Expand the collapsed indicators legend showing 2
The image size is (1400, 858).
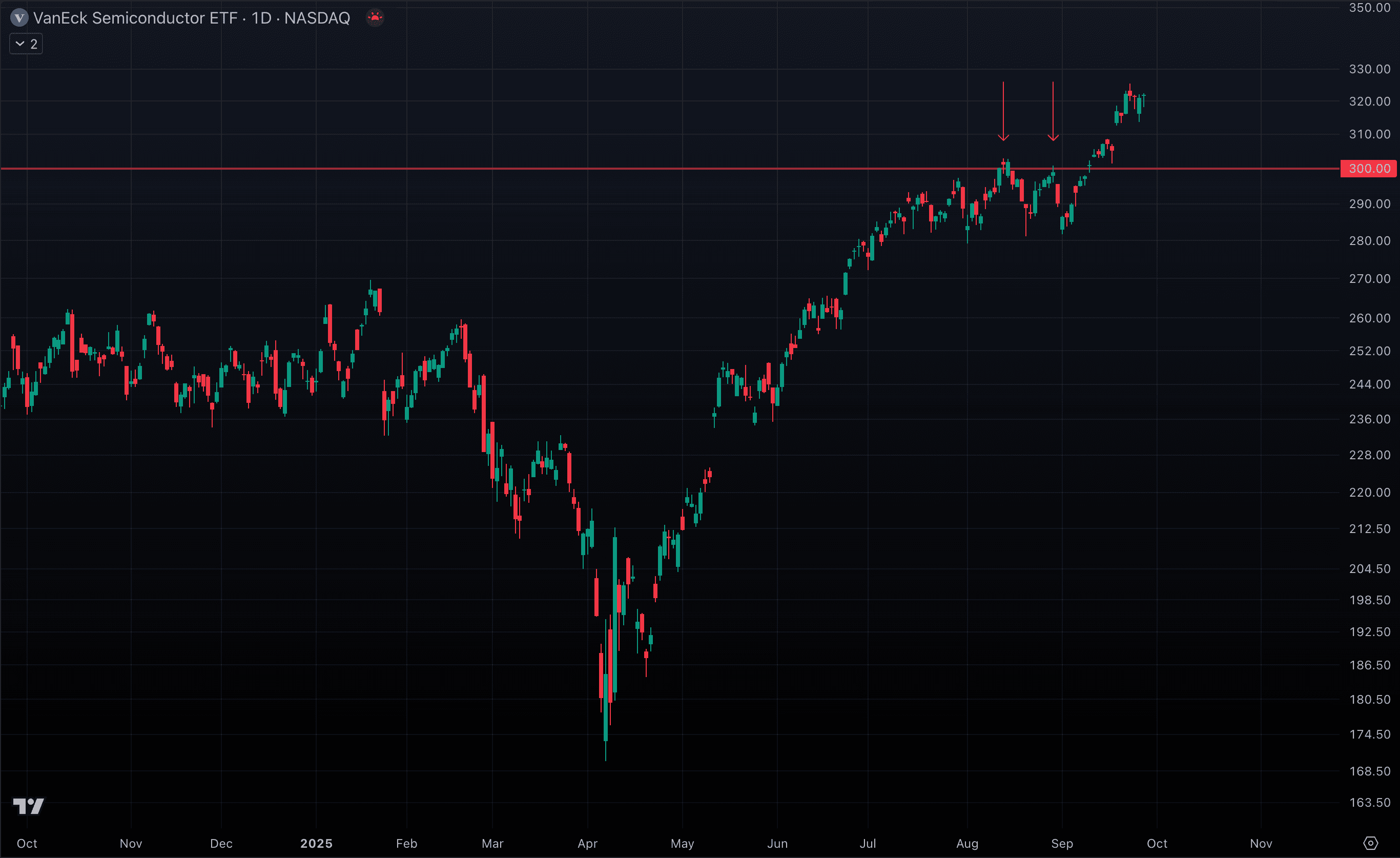[26, 44]
